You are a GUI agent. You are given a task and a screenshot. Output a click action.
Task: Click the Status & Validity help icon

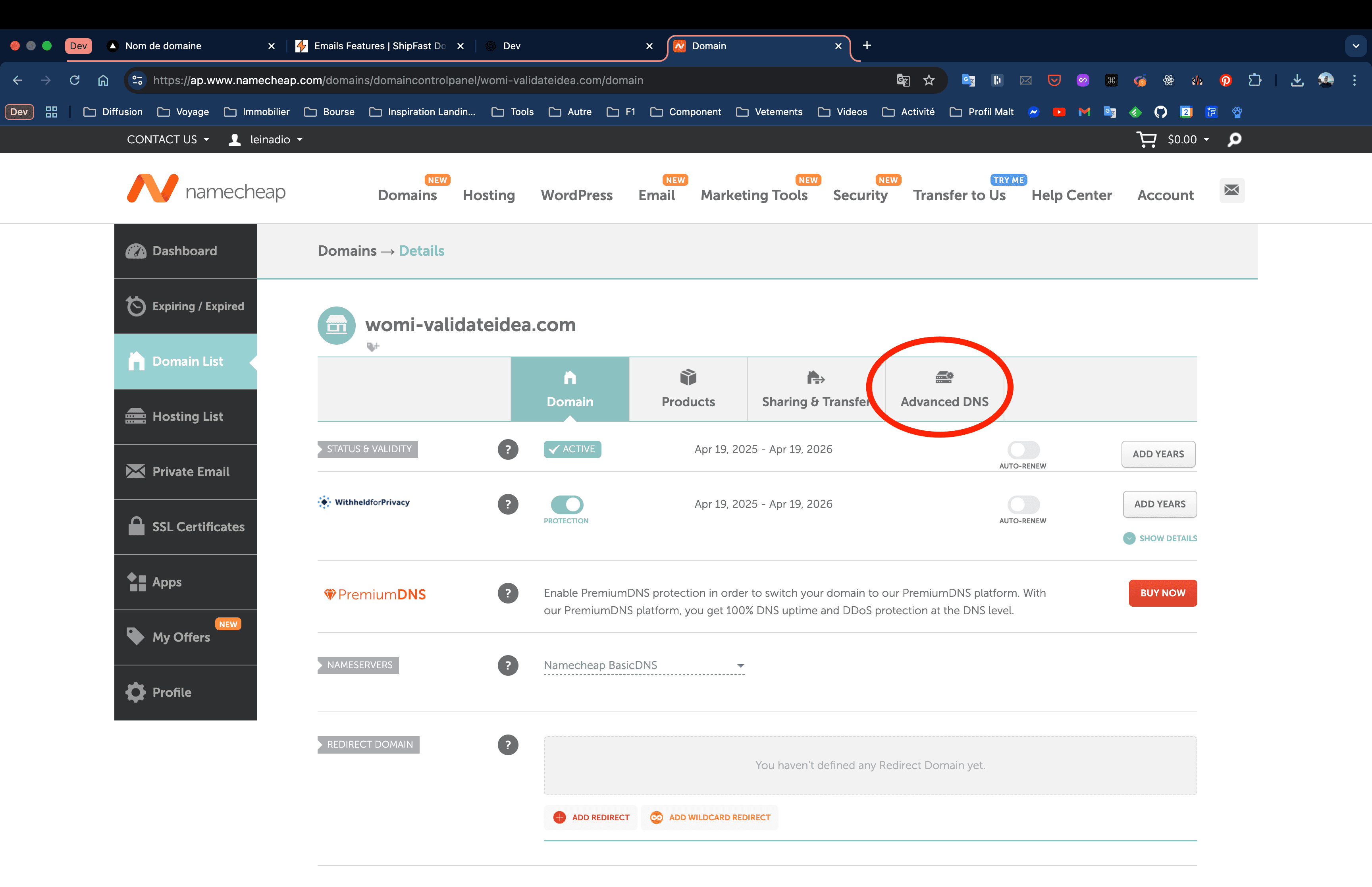coord(507,449)
